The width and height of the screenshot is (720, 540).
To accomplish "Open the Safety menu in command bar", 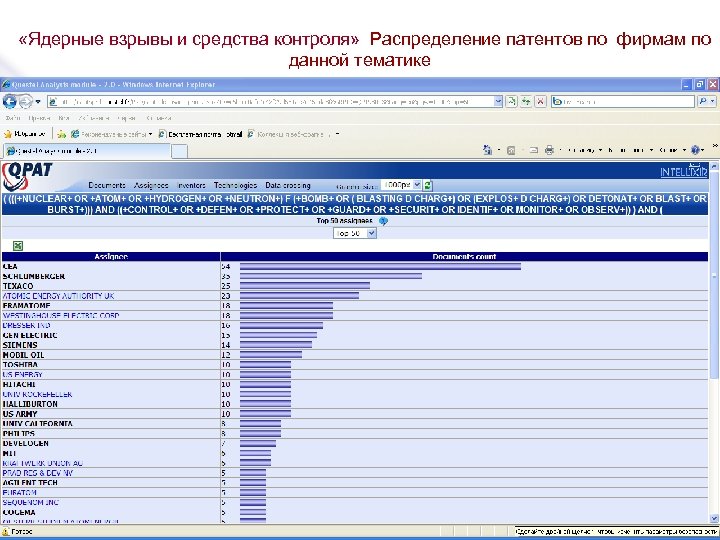I will pyautogui.click(x=630, y=150).
